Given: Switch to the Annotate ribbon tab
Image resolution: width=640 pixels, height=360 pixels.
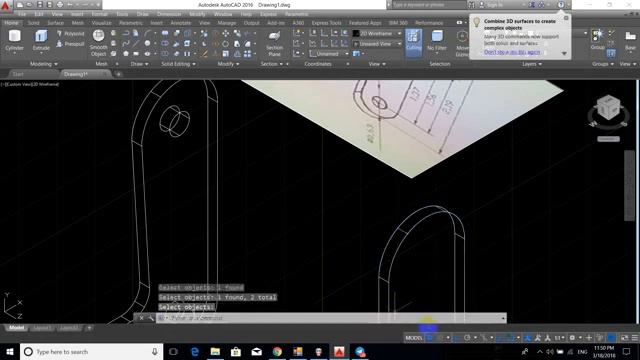Looking at the screenshot, I should tap(181, 23).
